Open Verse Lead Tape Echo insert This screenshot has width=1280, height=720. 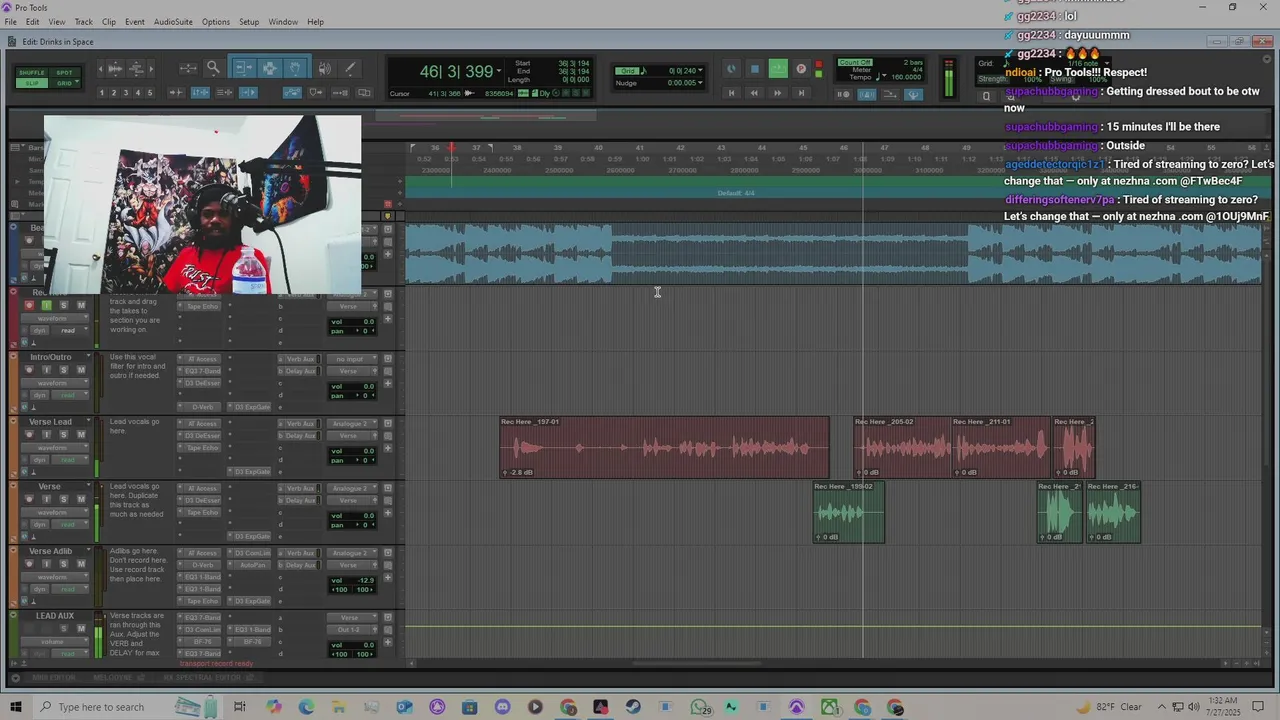[203, 448]
